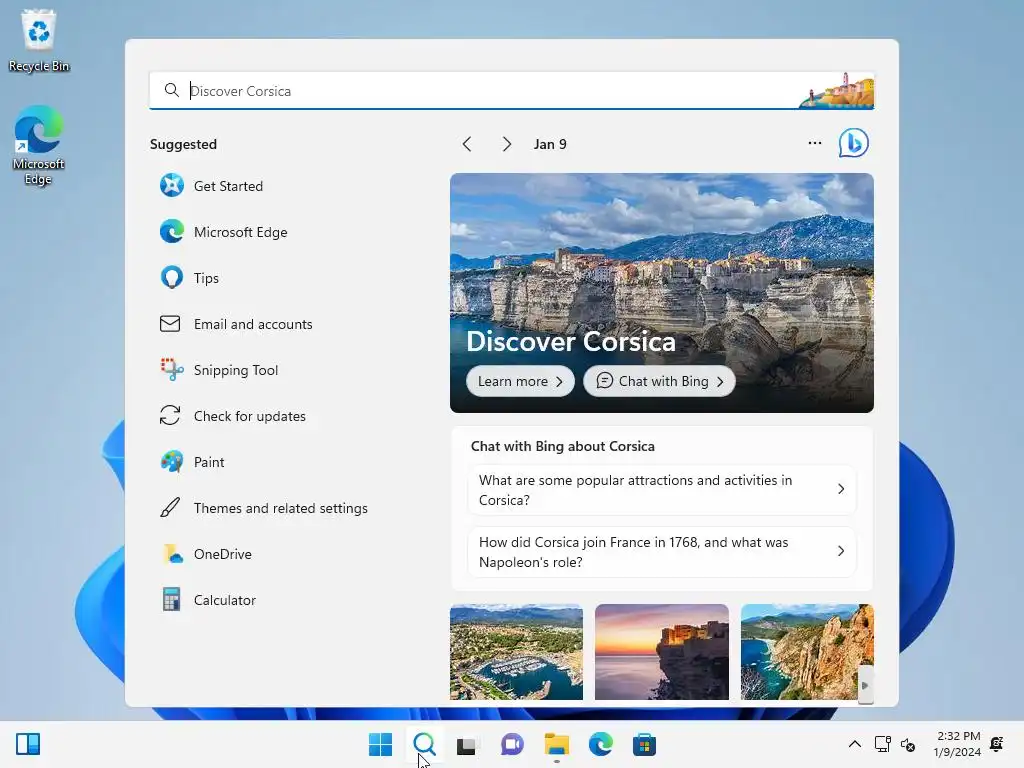Launch OneDrive from the suggested list

[172, 554]
